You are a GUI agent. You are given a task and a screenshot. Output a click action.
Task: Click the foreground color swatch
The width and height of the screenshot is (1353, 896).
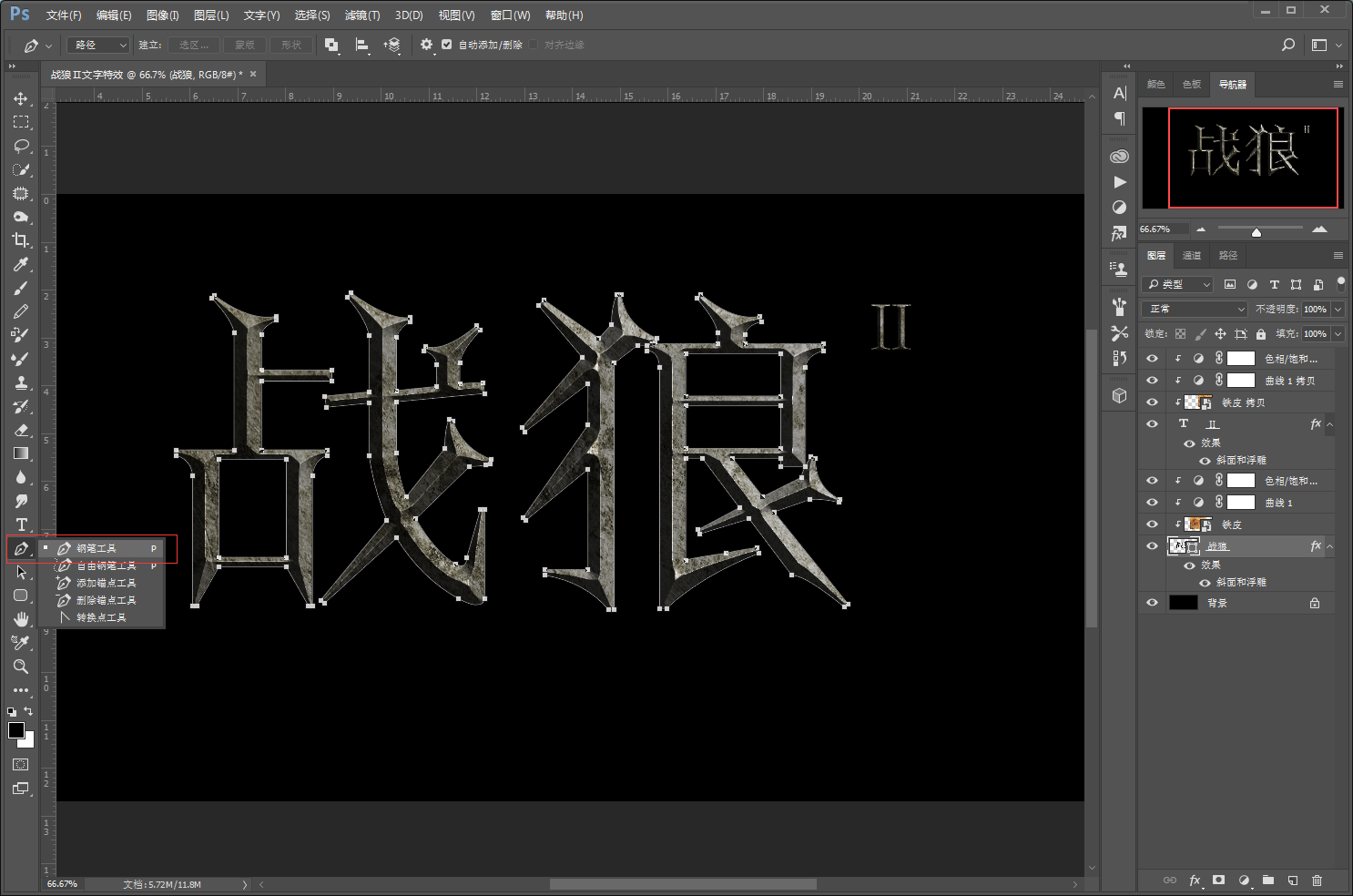[x=16, y=730]
